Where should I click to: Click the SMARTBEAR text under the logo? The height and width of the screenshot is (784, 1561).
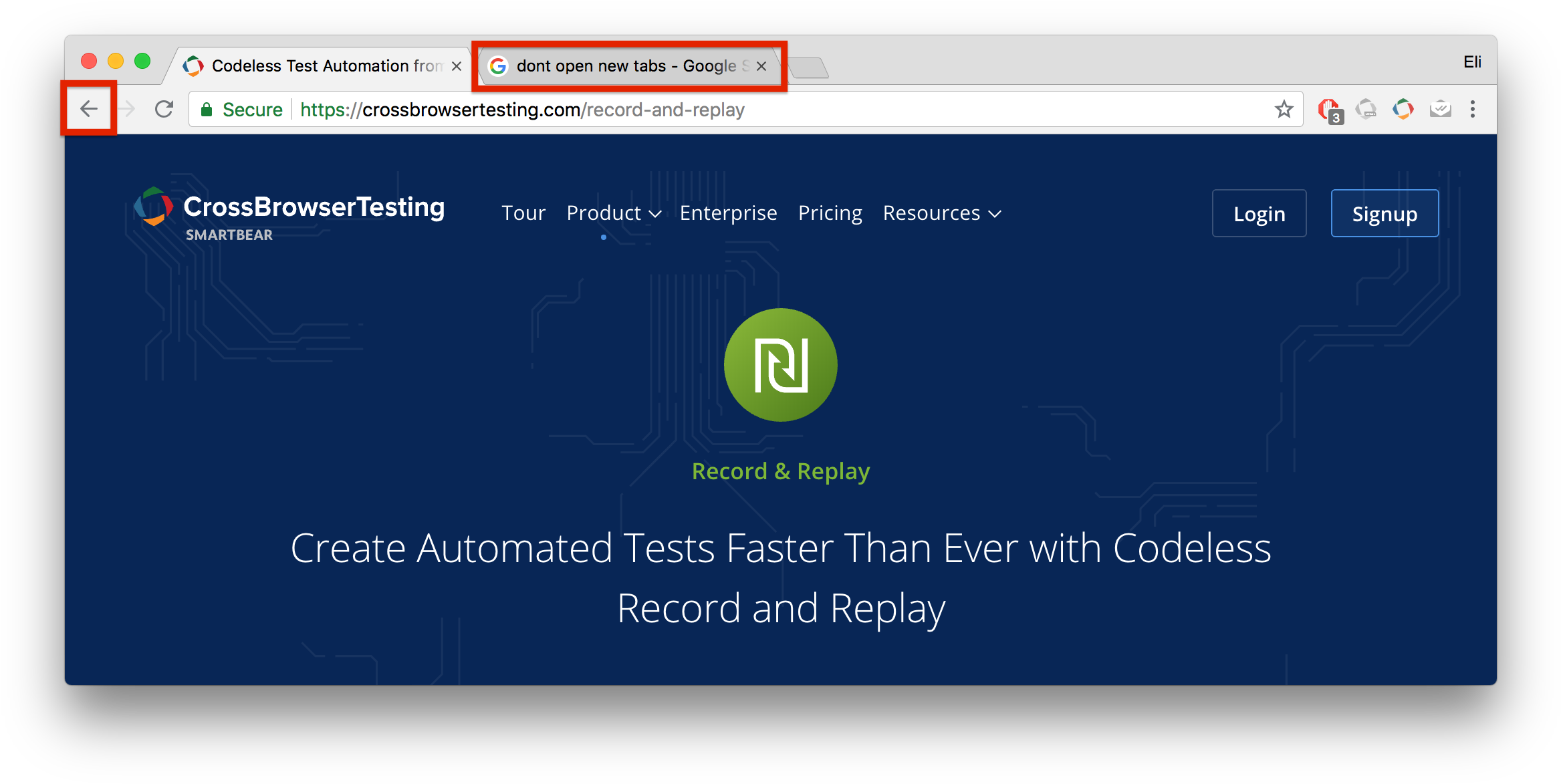point(229,235)
